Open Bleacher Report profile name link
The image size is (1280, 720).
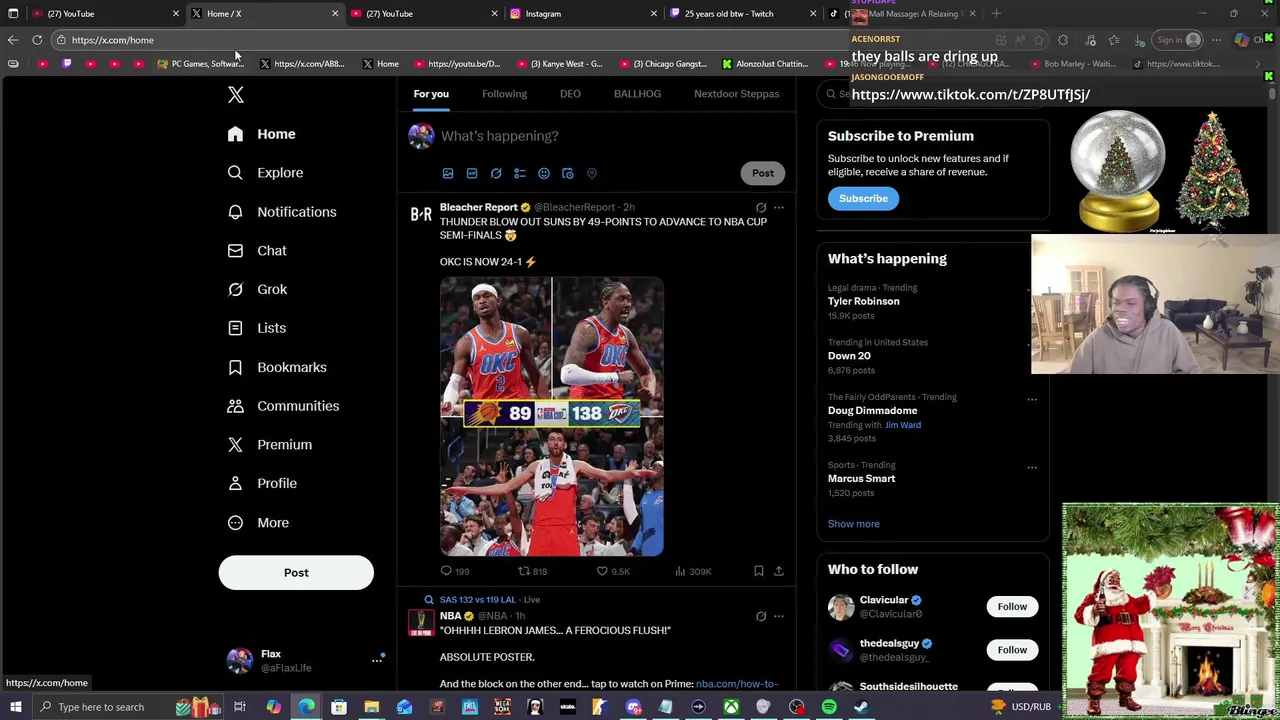click(x=478, y=207)
